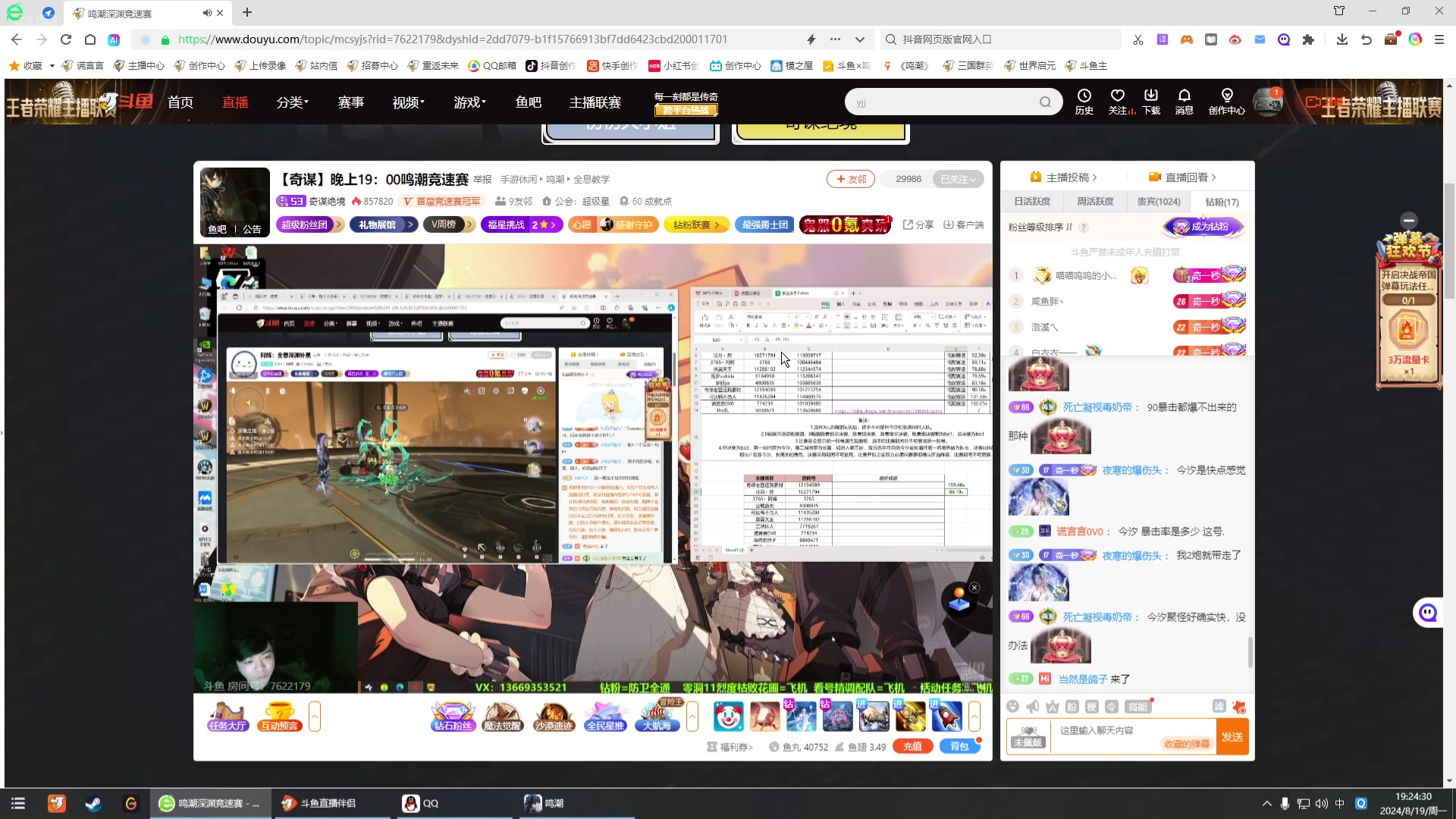Click the 充值 recharge button
Image resolution: width=1456 pixels, height=819 pixels.
point(912,746)
